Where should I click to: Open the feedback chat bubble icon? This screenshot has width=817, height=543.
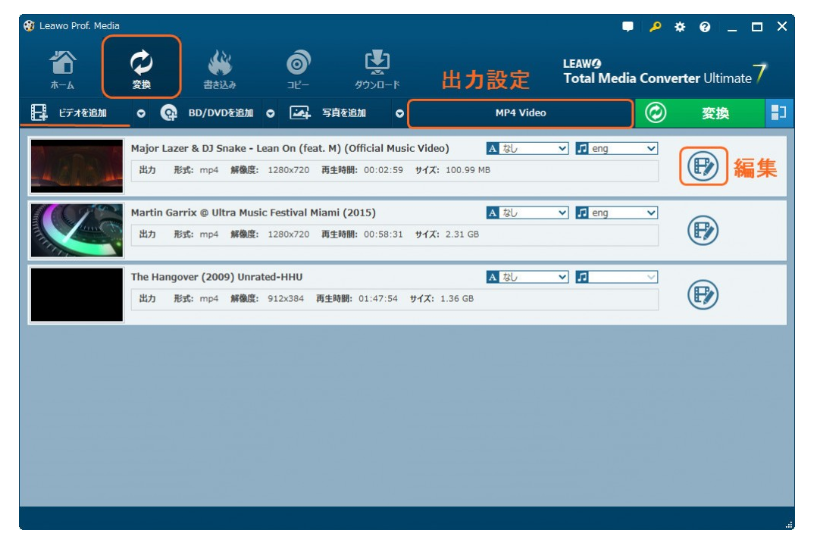[628, 27]
